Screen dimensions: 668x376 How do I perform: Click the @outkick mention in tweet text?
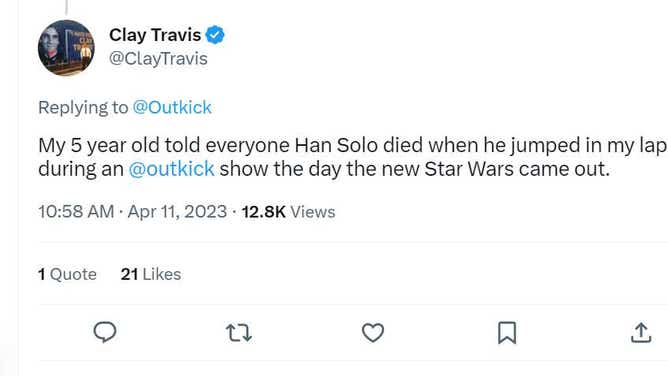tap(171, 169)
